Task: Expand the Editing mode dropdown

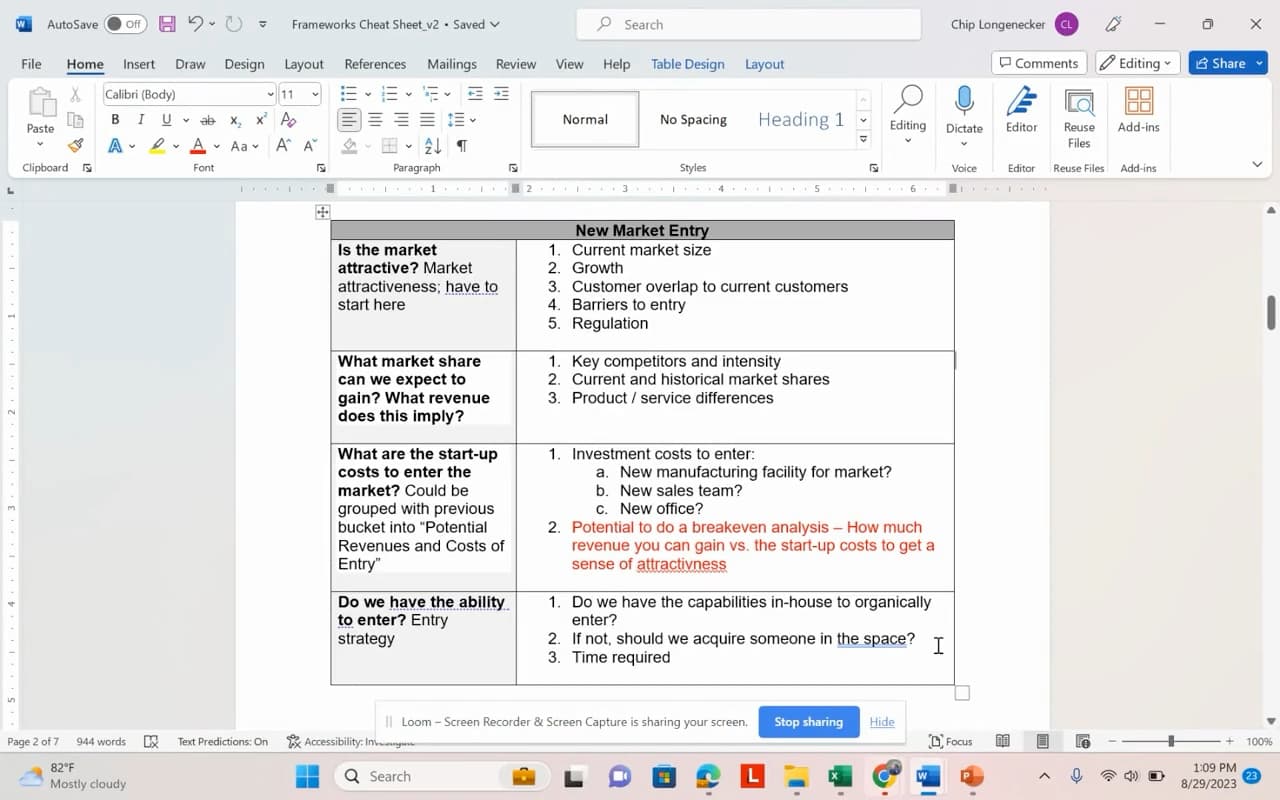Action: click(1137, 63)
